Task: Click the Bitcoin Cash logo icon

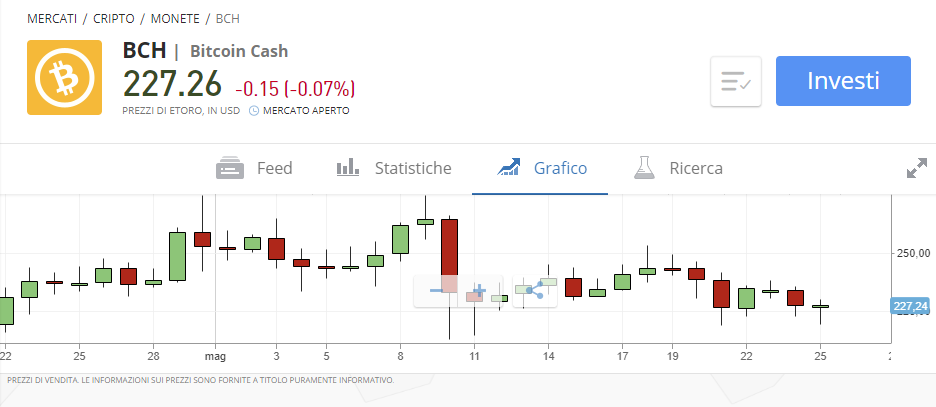Action: tap(64, 78)
